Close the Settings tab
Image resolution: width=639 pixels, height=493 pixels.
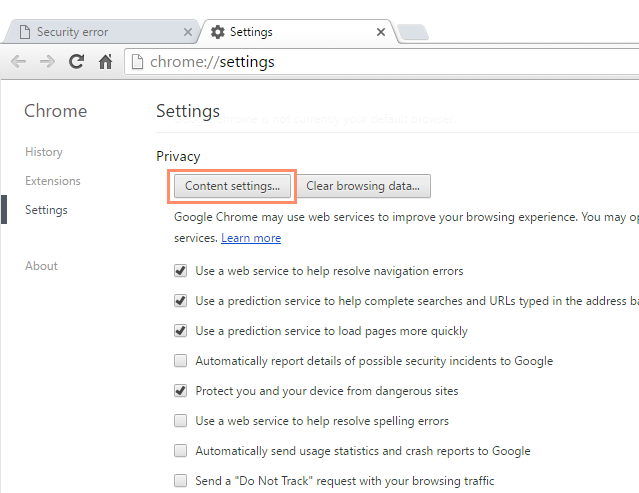380,32
